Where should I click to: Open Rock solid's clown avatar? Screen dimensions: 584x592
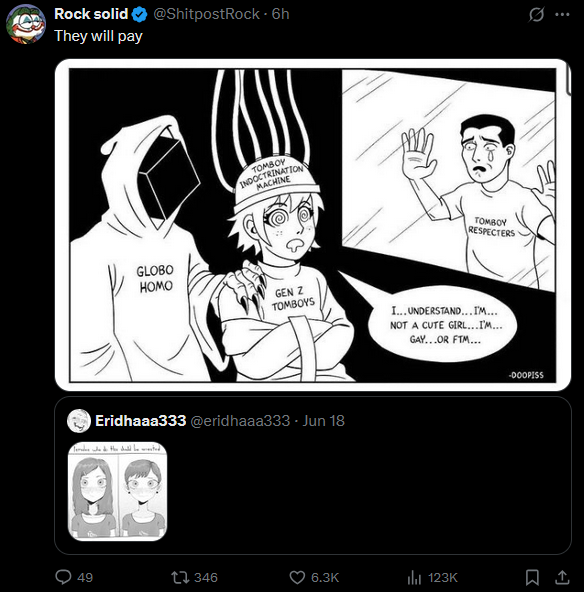pyautogui.click(x=26, y=24)
